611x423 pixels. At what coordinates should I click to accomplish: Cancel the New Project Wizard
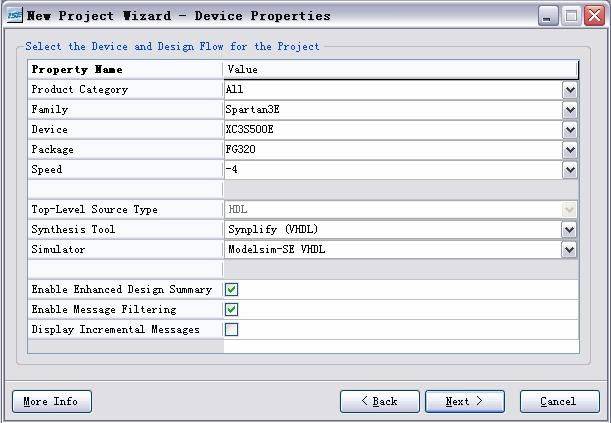pyautogui.click(x=560, y=402)
